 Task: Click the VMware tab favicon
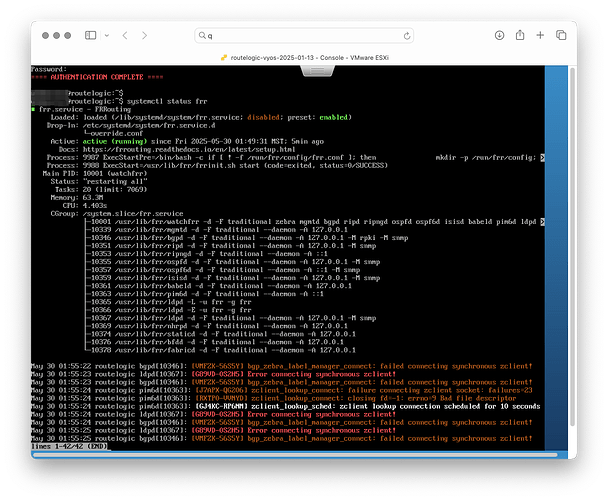pos(223,57)
